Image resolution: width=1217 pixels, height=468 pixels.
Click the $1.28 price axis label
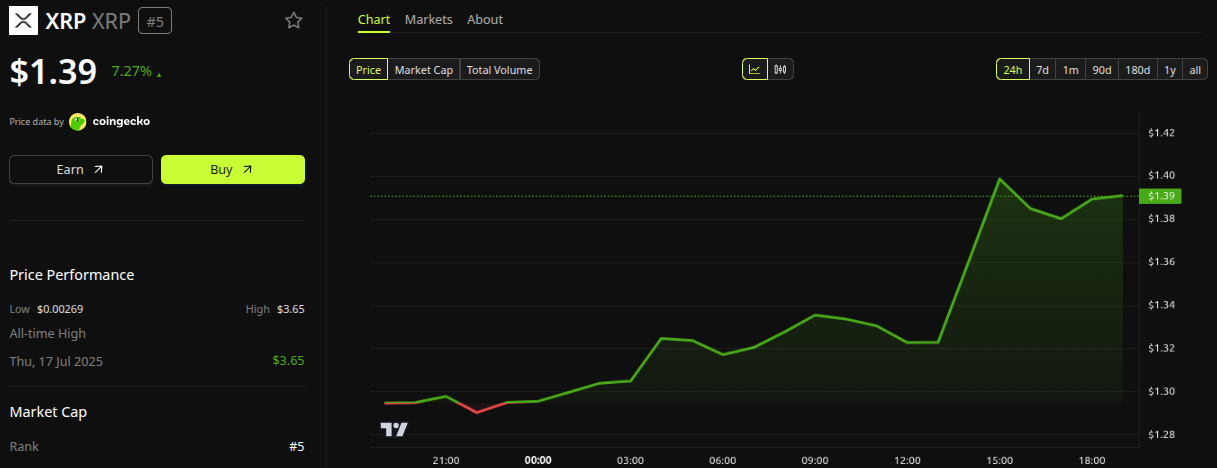[x=1161, y=435]
